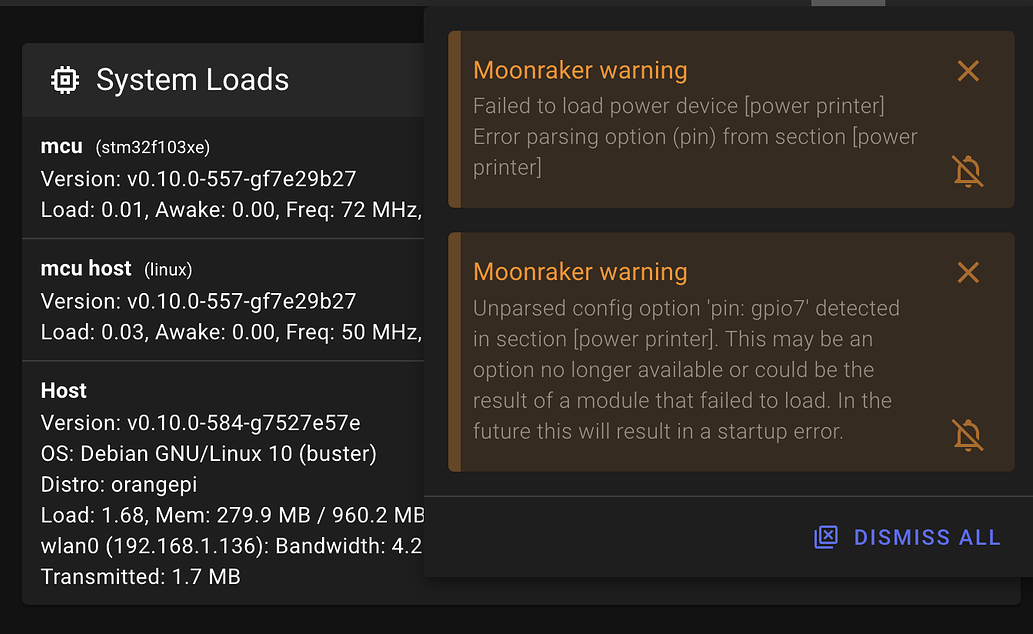Click the "Unparsed config option" message text
The height and width of the screenshot is (634, 1033).
pyautogui.click(x=686, y=370)
